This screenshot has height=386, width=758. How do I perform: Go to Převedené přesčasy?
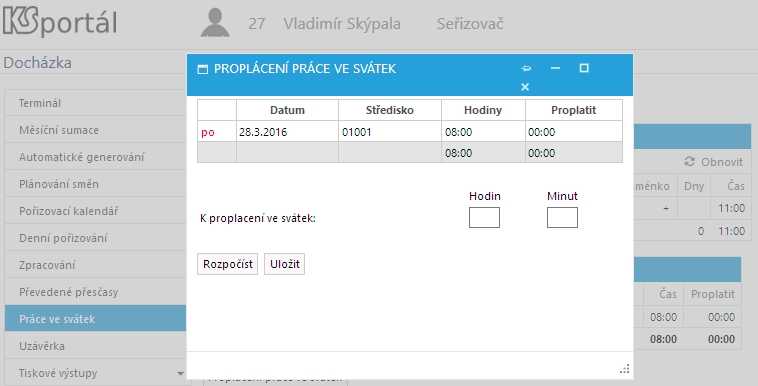coord(95,292)
